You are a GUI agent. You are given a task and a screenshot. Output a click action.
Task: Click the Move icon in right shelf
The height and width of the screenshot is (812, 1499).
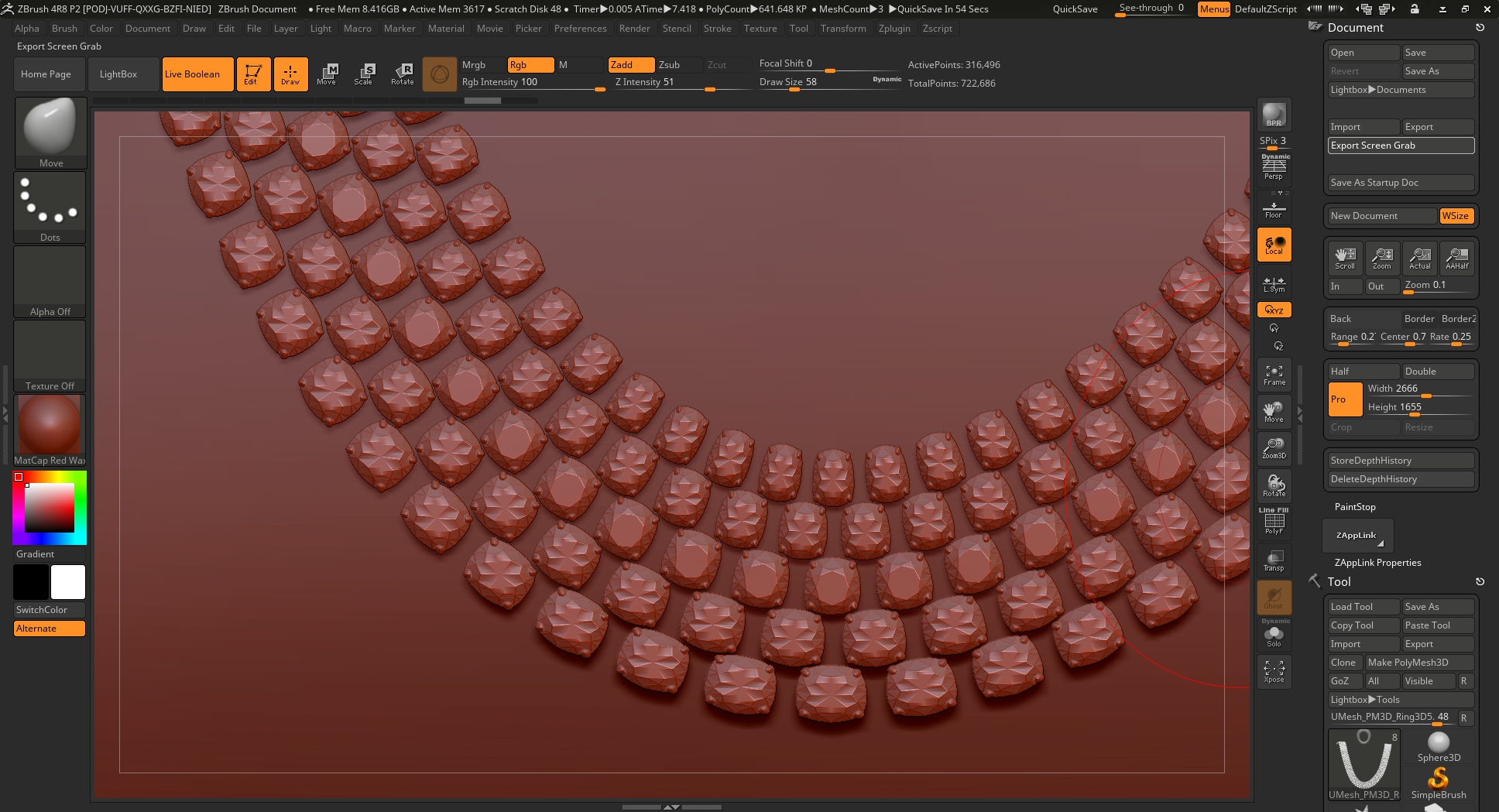tap(1274, 412)
